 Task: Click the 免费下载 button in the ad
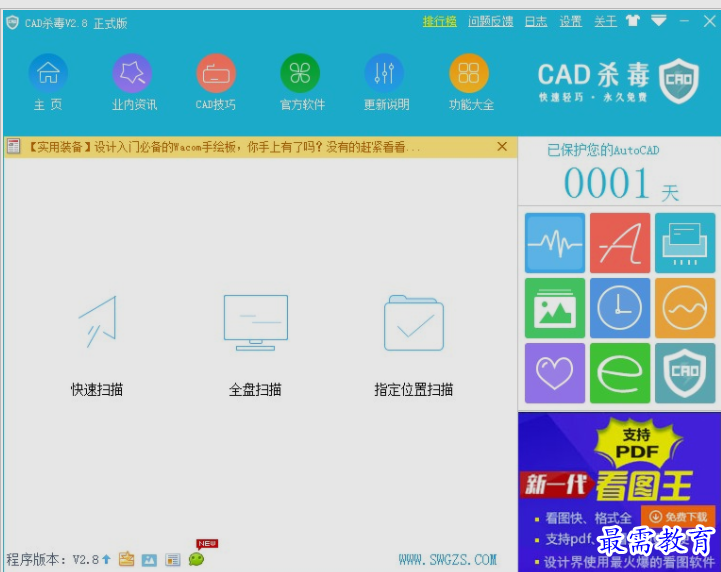[678, 517]
